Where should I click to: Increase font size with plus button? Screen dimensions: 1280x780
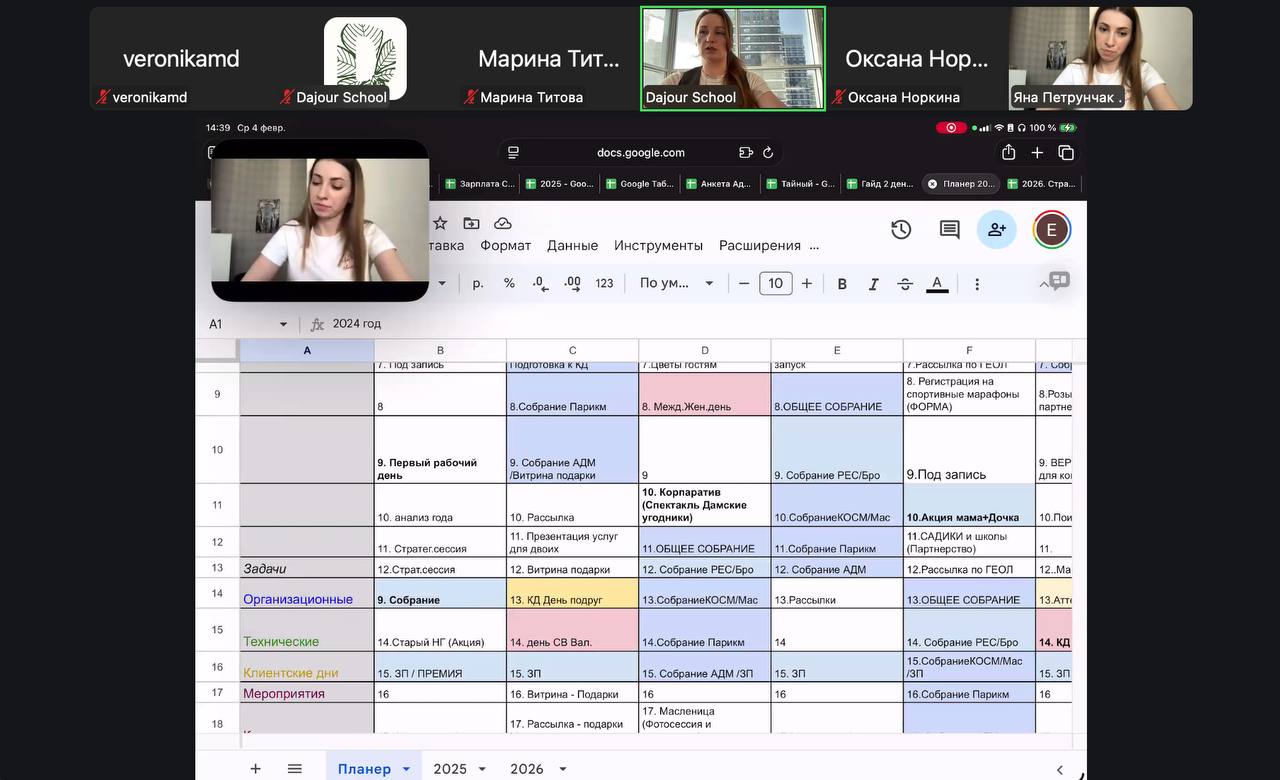point(807,284)
